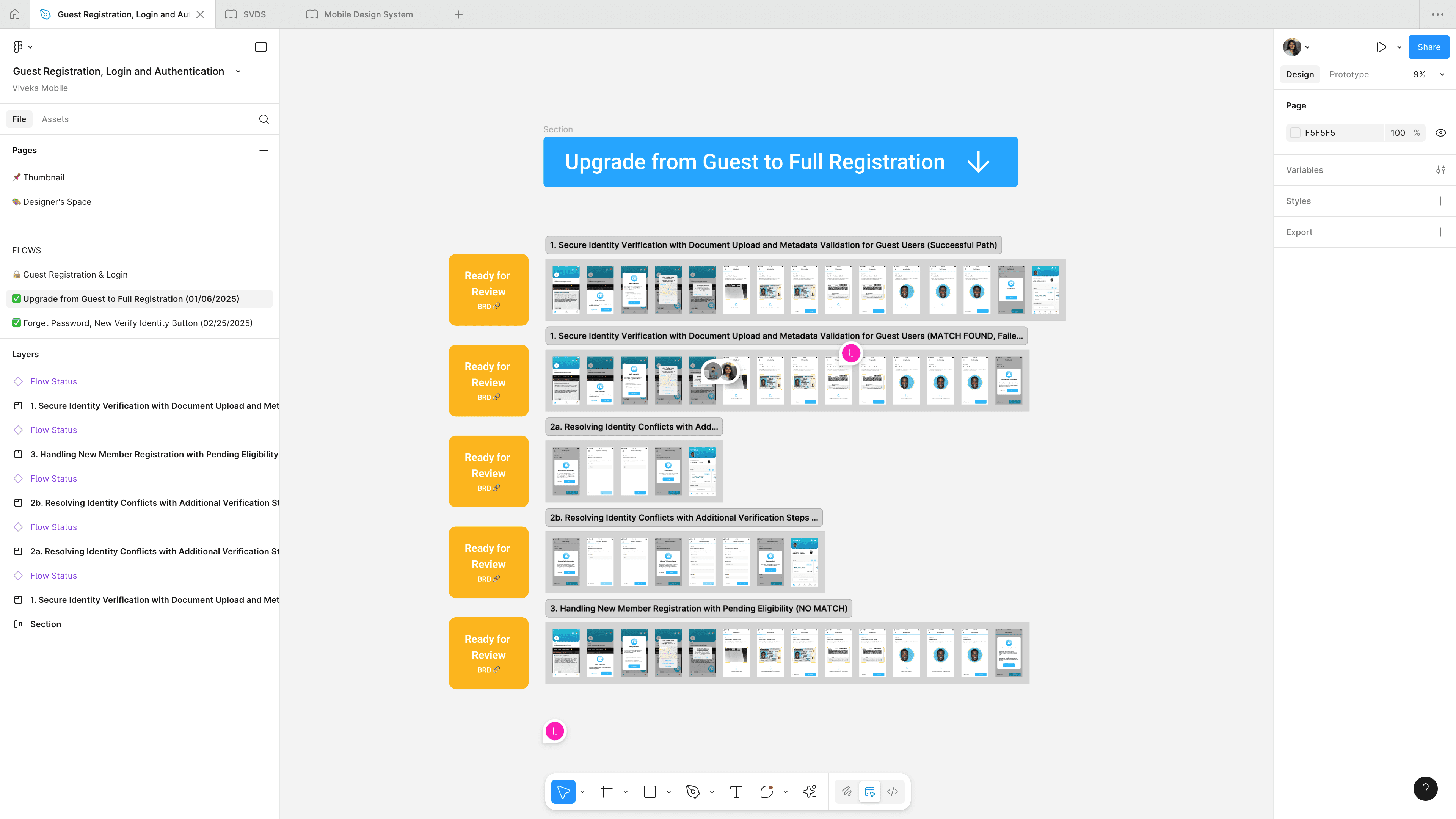Open the file name dropdown chevron
This screenshot has height=819, width=1456.
click(238, 72)
